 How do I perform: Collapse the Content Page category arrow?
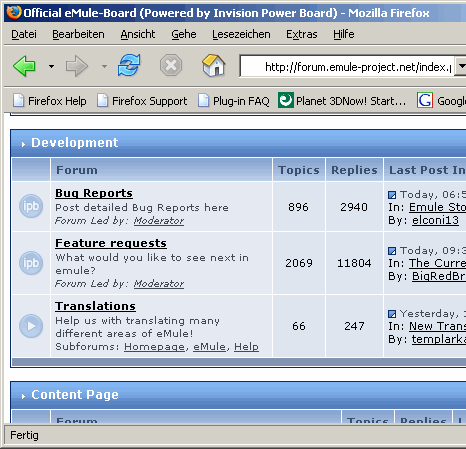pyautogui.click(x=23, y=396)
